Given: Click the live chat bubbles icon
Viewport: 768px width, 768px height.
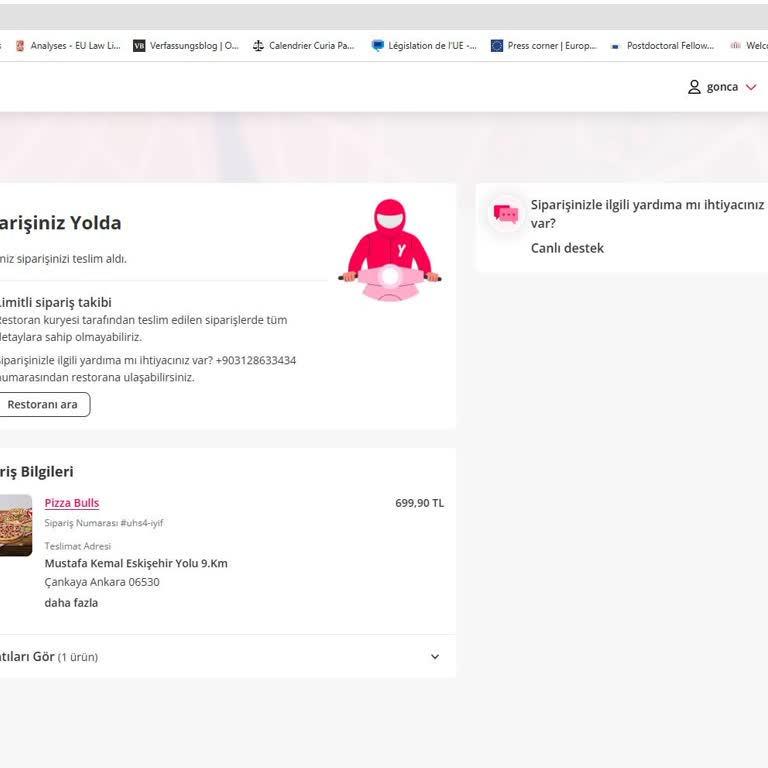Looking at the screenshot, I should point(506,214).
